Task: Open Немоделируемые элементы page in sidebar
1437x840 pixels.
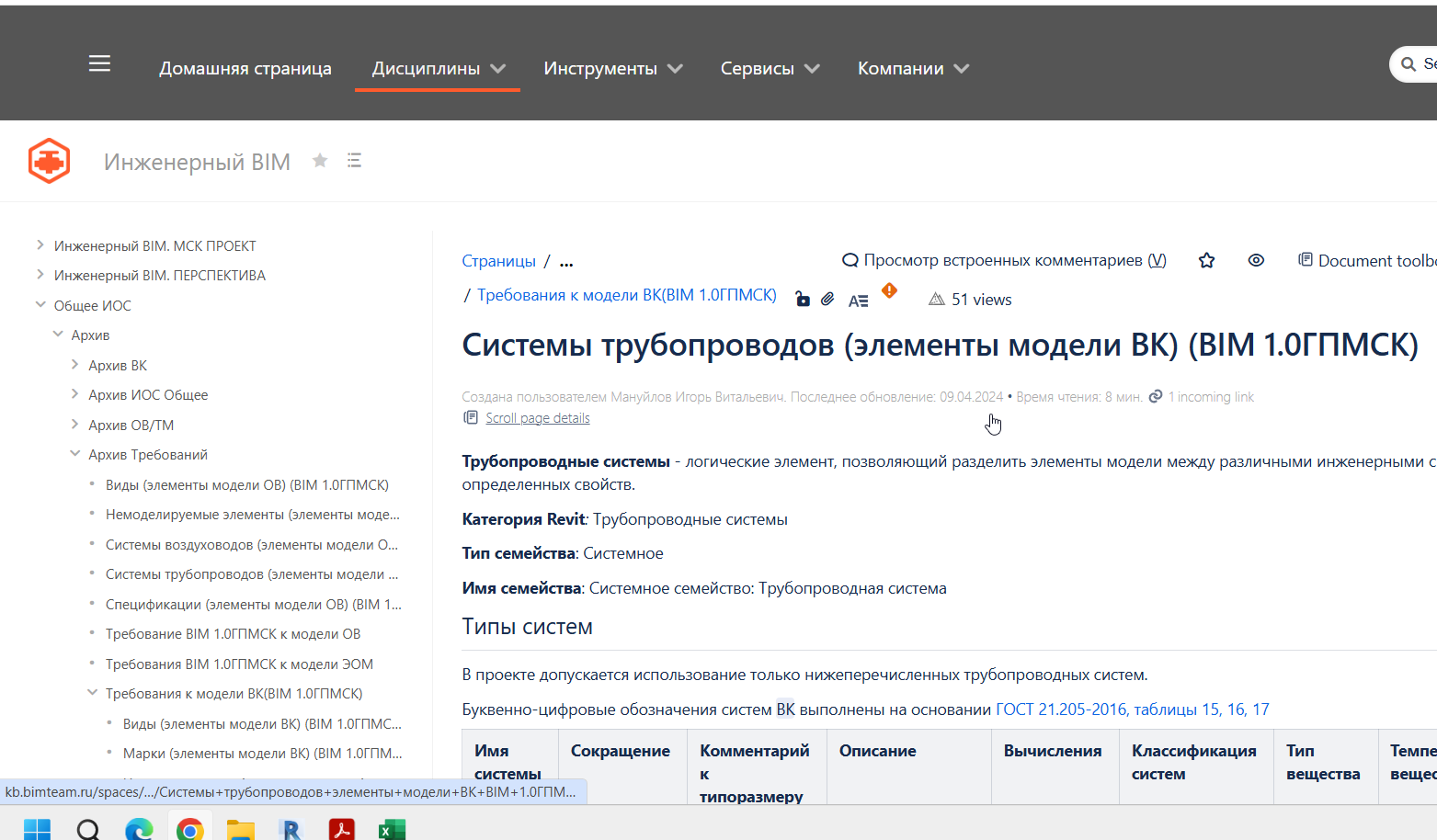Action: (x=253, y=515)
